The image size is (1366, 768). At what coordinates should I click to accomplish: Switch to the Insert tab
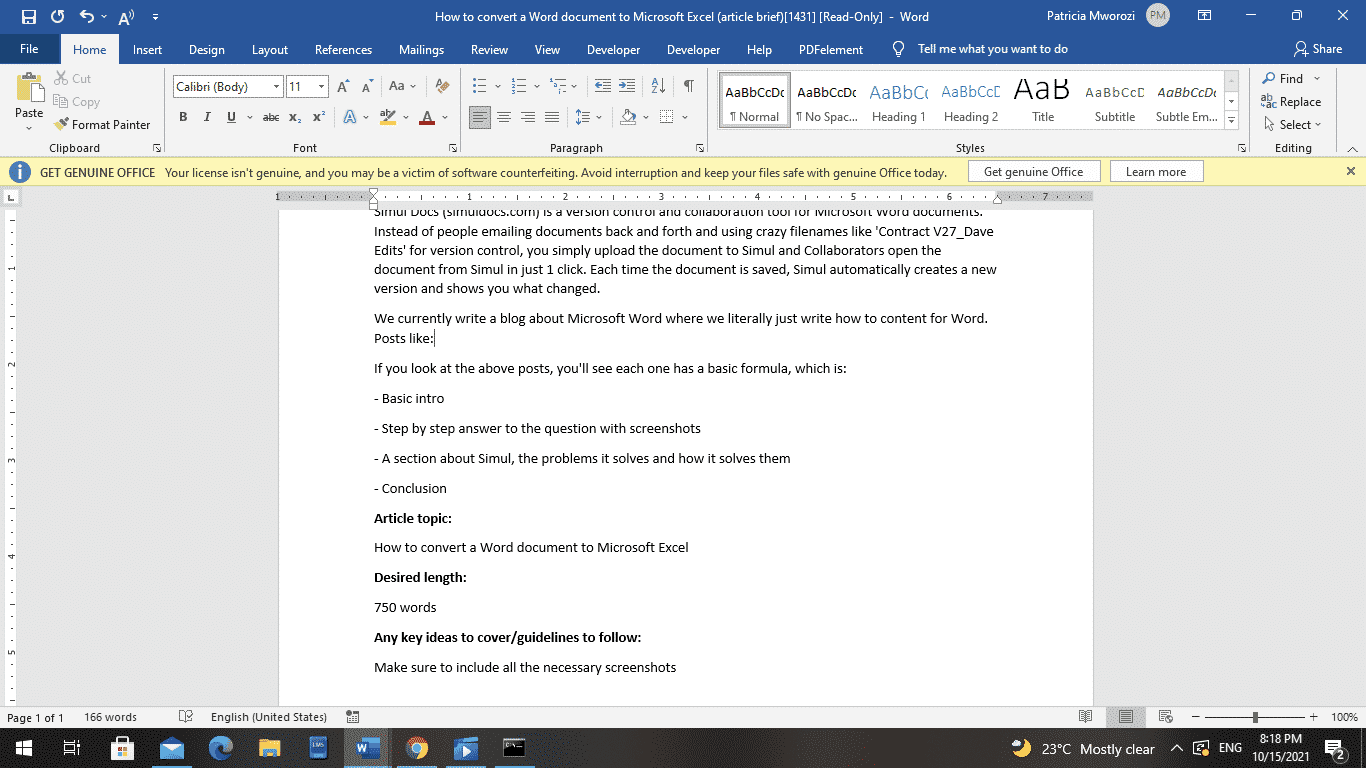[147, 49]
